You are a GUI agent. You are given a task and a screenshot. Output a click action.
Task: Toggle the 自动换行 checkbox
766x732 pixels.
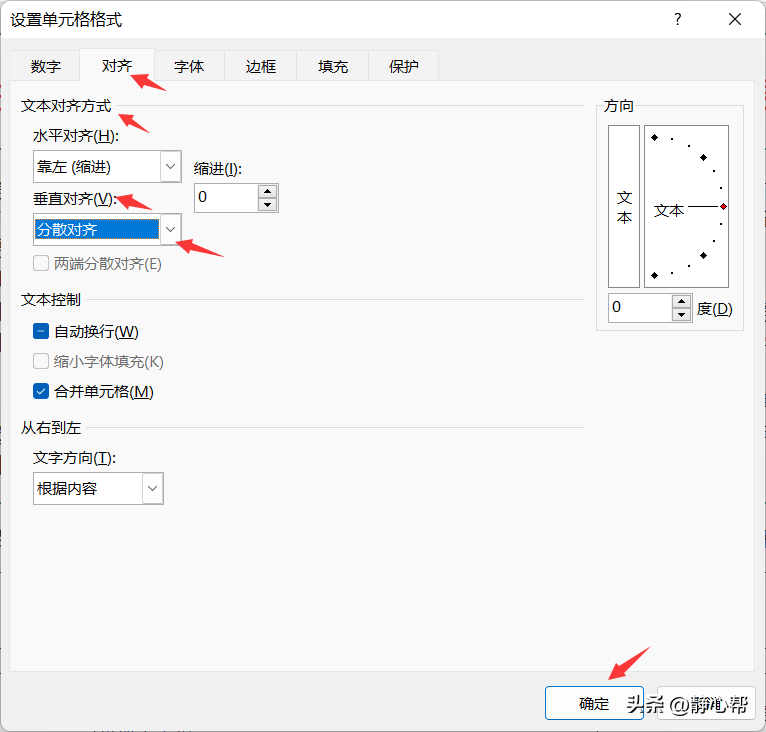(41, 331)
